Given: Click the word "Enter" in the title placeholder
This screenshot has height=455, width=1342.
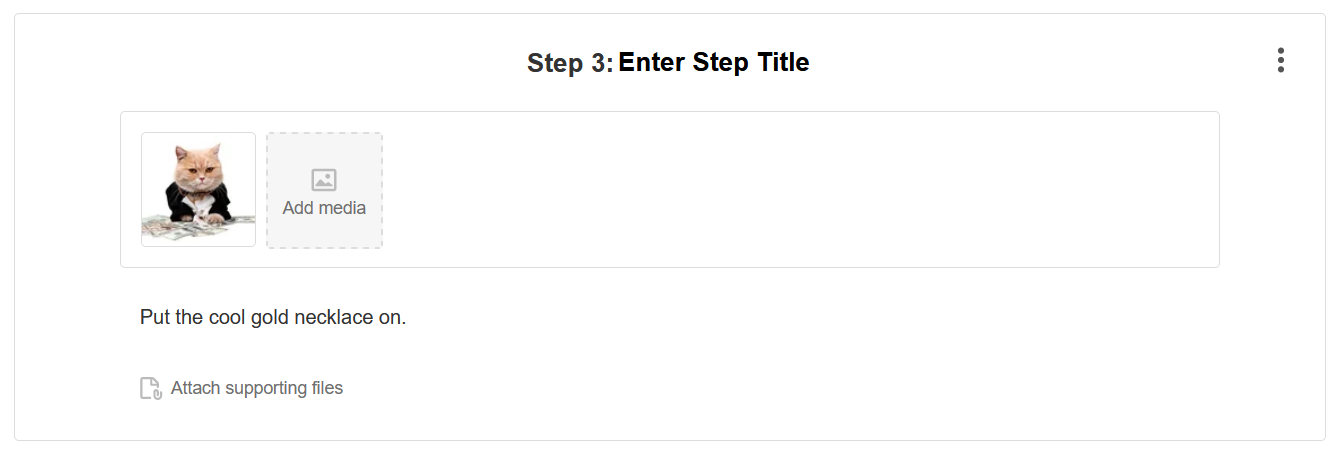Looking at the screenshot, I should pos(649,63).
